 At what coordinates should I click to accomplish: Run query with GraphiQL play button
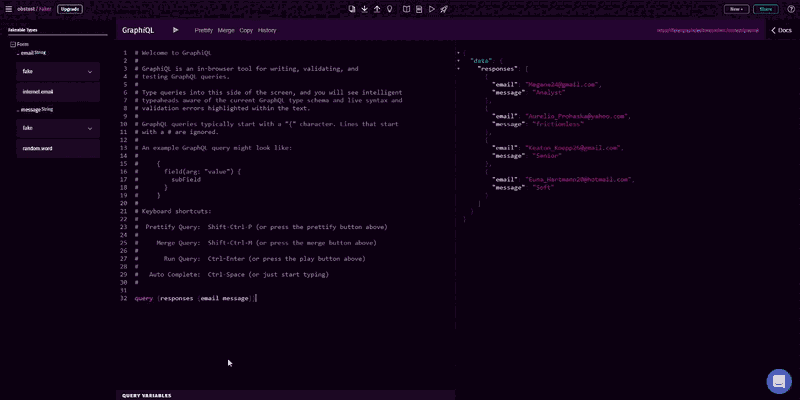tap(176, 30)
